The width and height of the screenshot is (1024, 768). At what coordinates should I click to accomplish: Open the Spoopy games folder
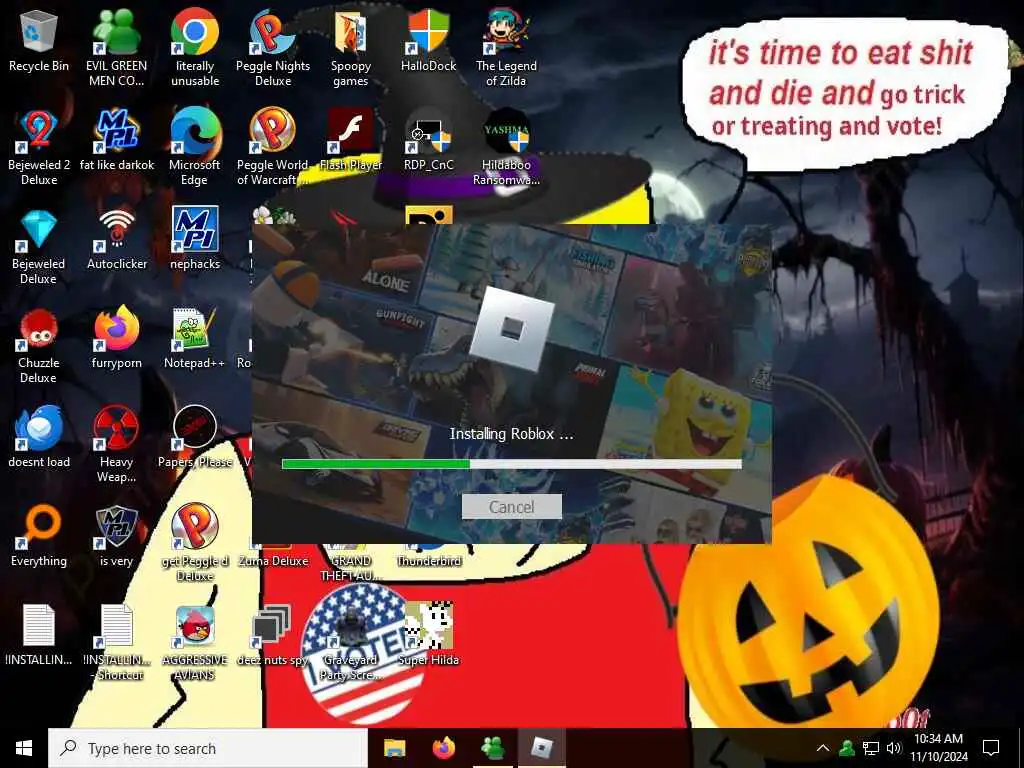tap(351, 47)
